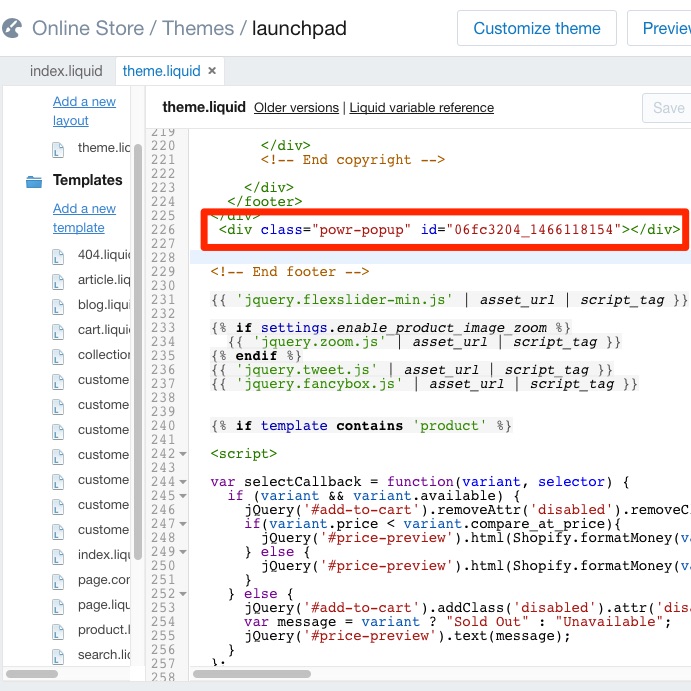Click the Customize theme button
Screen dimensions: 691x691
coord(537,28)
